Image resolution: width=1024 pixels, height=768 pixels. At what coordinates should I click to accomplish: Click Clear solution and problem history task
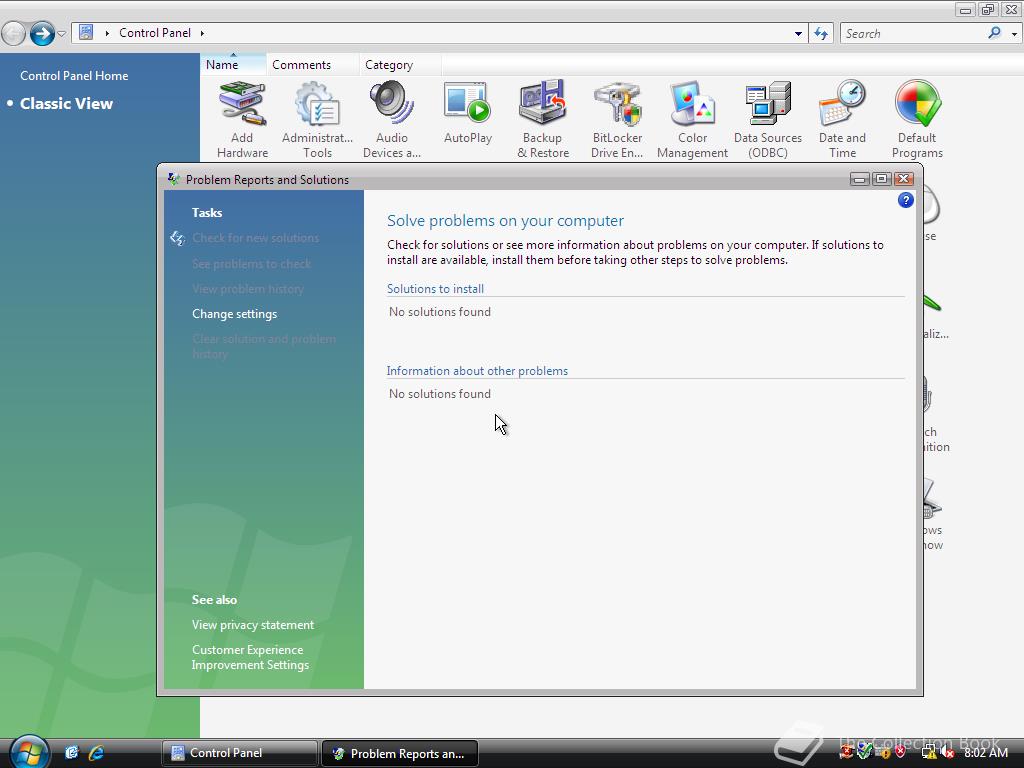[264, 346]
